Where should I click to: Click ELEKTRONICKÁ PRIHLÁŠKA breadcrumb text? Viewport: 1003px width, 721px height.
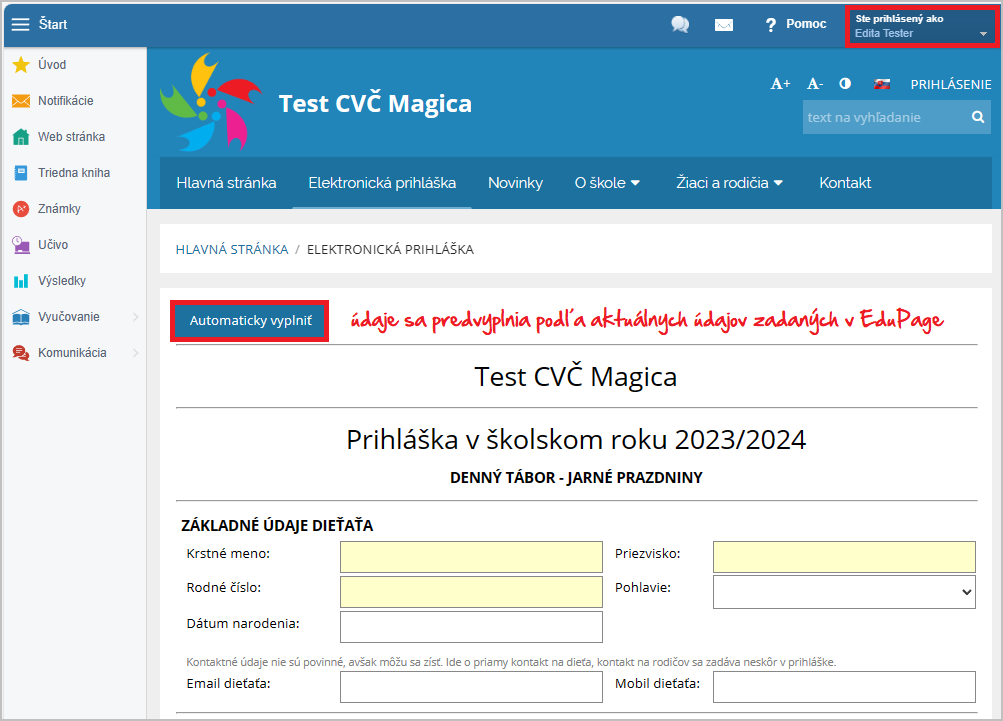pyautogui.click(x=390, y=250)
